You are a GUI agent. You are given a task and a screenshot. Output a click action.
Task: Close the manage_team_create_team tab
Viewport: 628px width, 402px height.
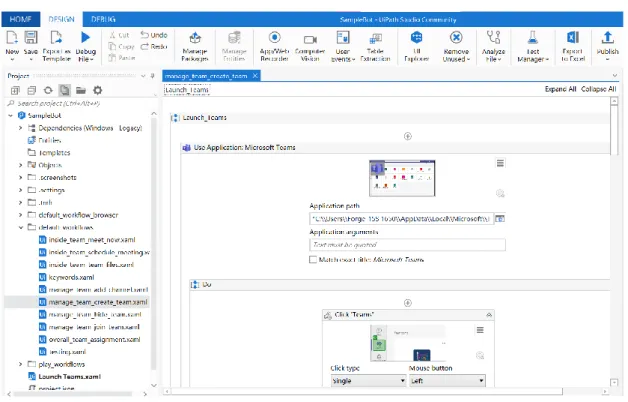pyautogui.click(x=255, y=76)
